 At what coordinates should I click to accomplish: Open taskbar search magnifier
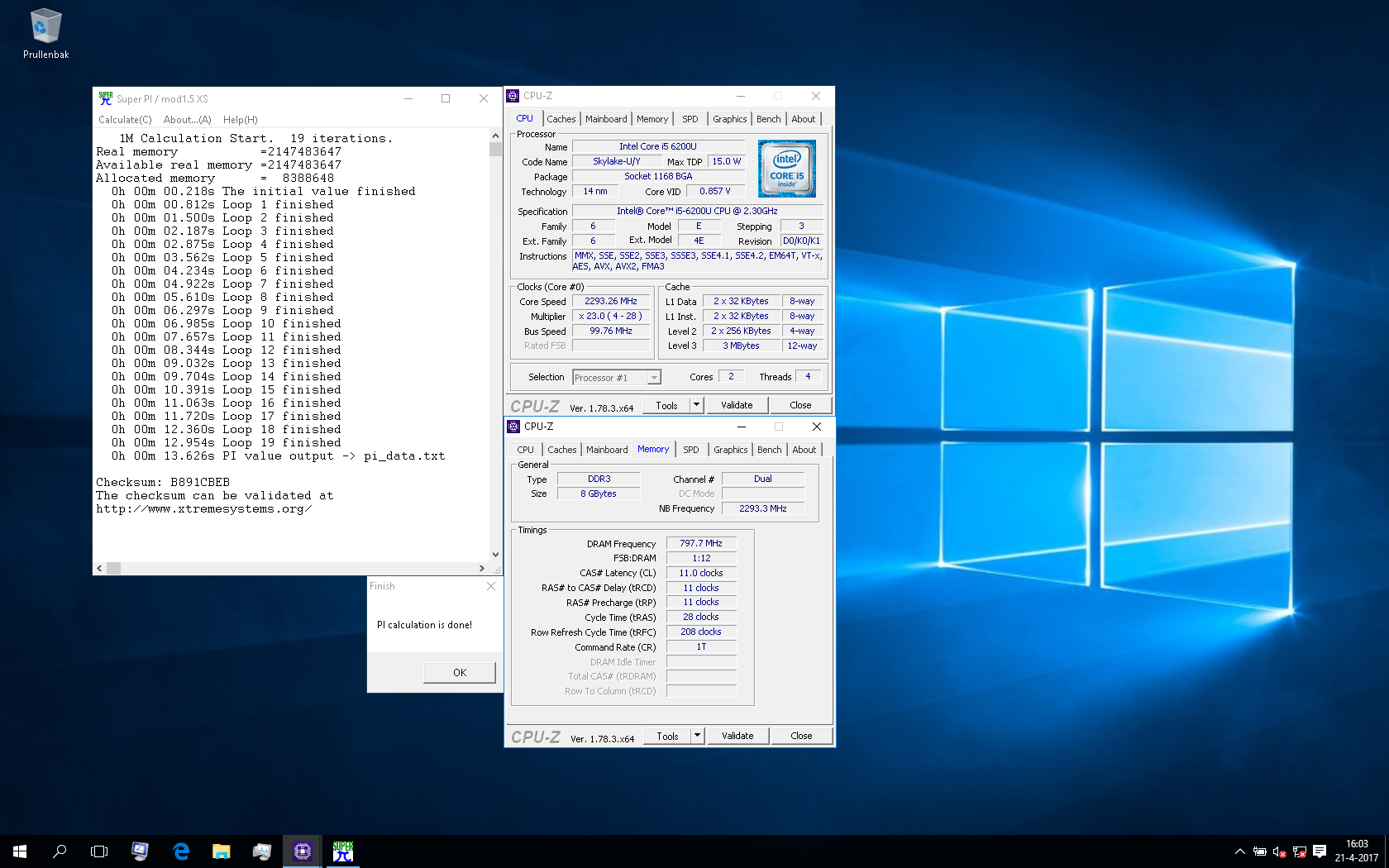(x=60, y=851)
